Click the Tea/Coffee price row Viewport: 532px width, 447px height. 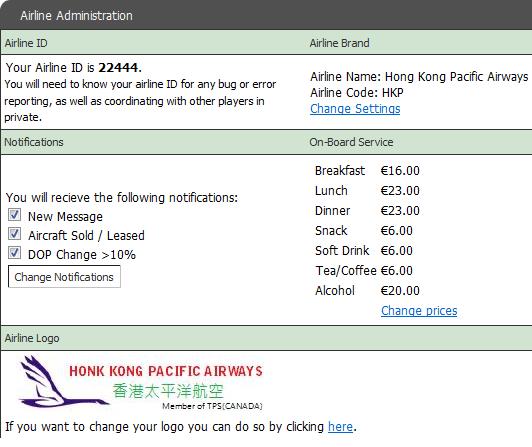tap(364, 271)
